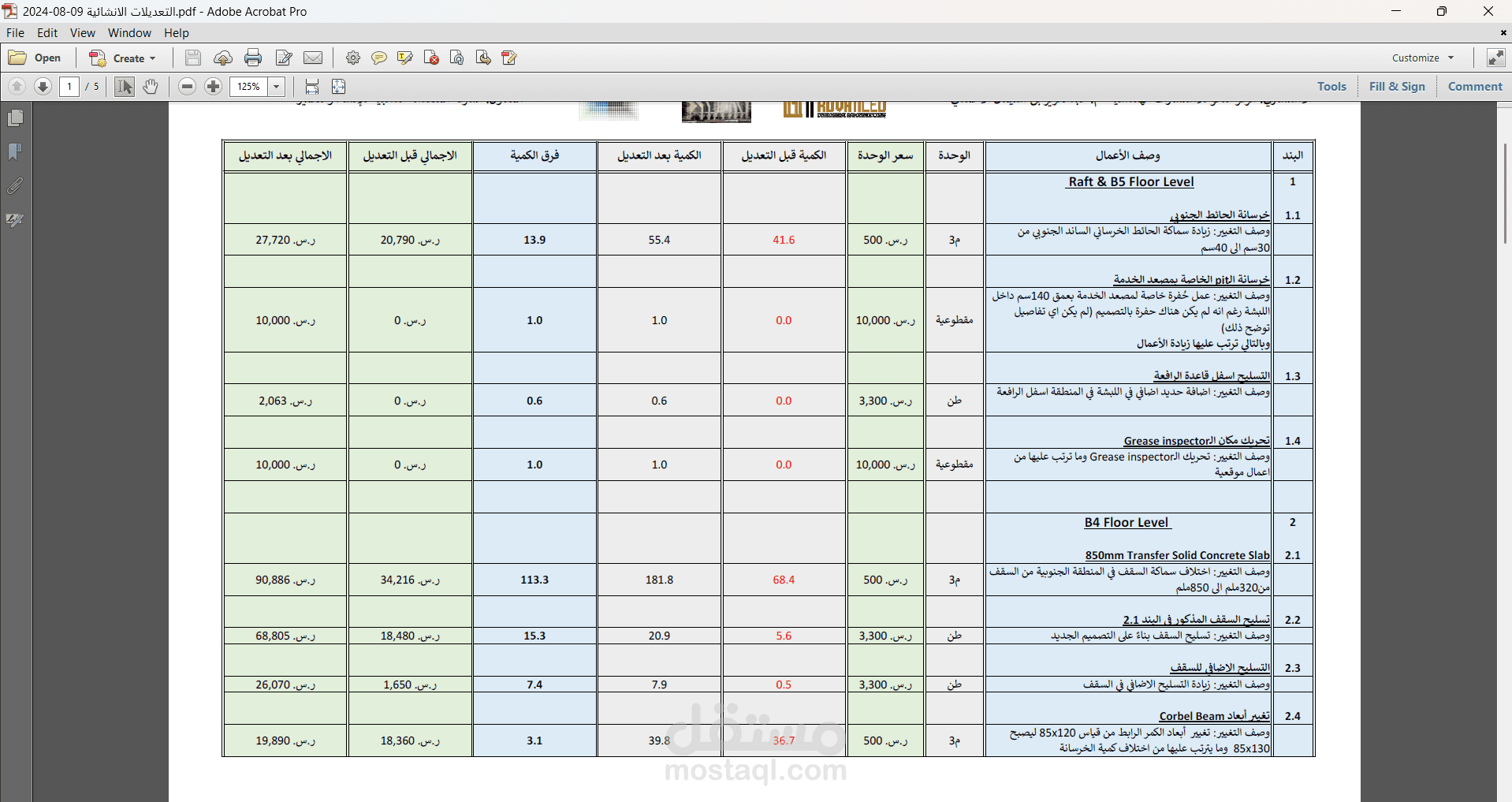Open the Bookmarks panel

(x=15, y=151)
